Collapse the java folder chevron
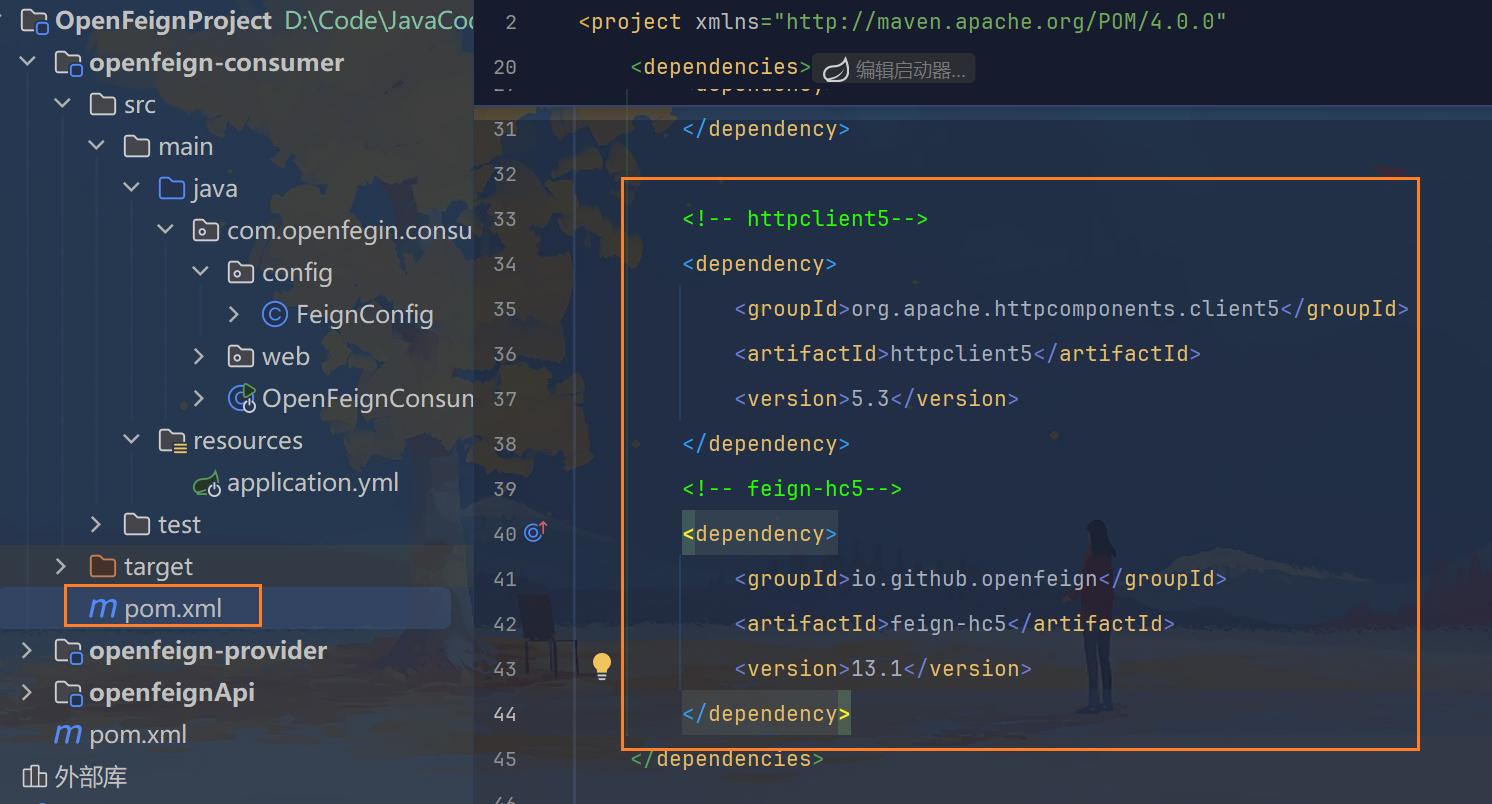Image resolution: width=1492 pixels, height=804 pixels. 131,189
